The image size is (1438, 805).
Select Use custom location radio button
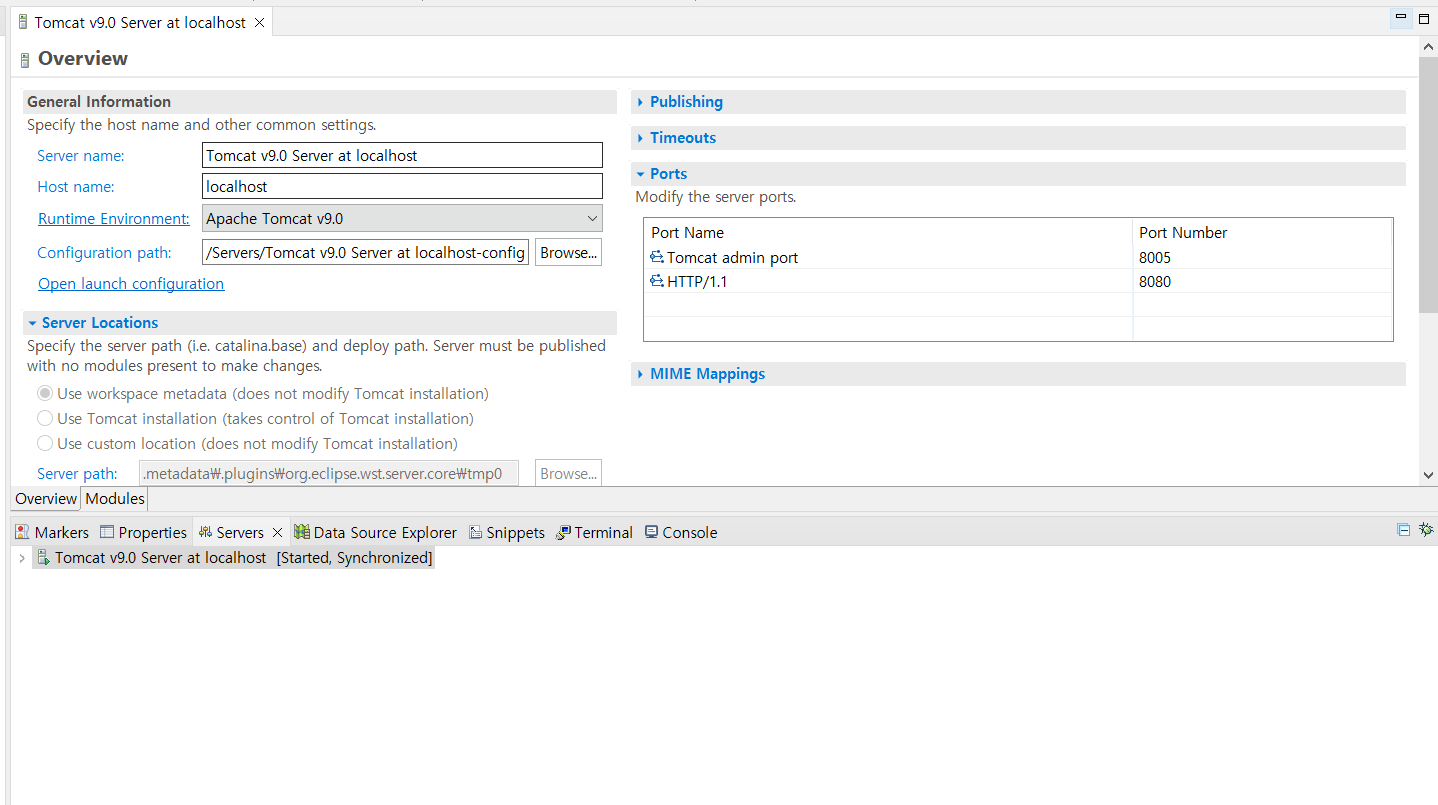45,443
